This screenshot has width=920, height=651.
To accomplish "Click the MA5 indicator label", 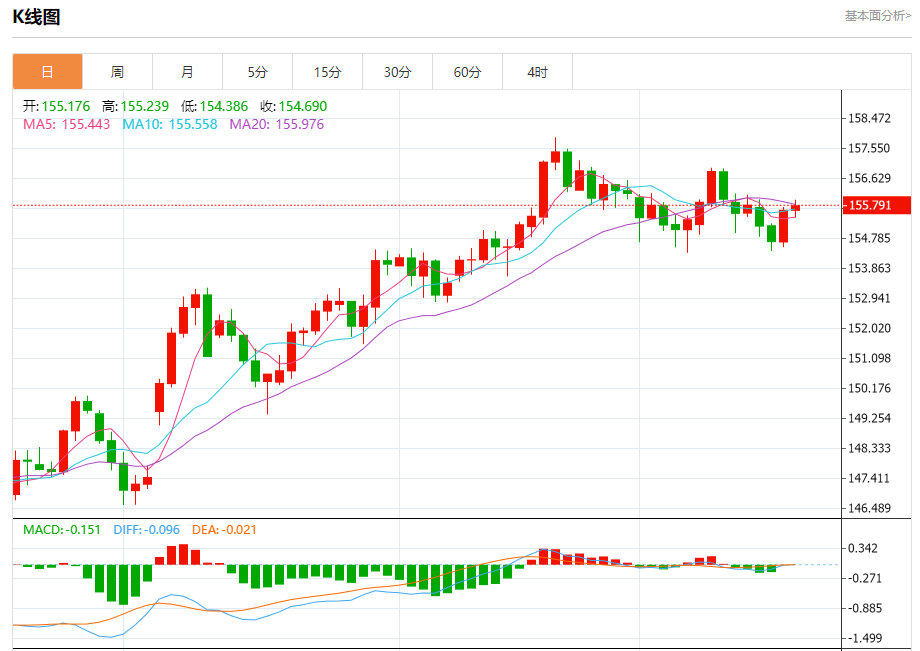I will pos(66,124).
